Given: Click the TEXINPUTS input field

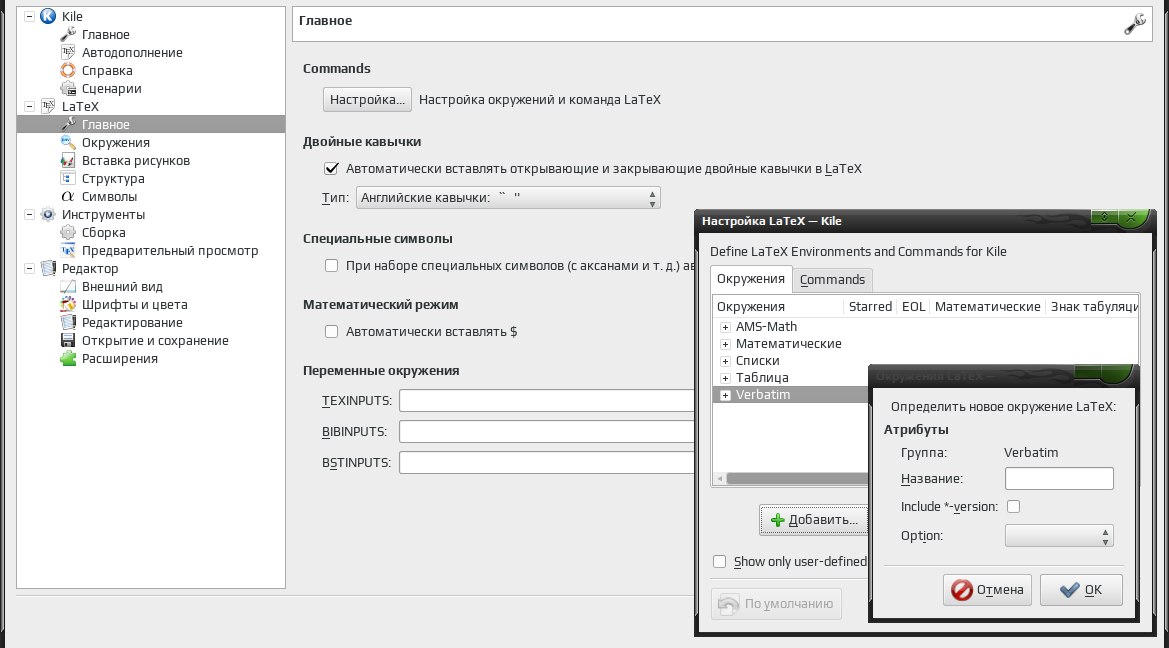Looking at the screenshot, I should 547,400.
